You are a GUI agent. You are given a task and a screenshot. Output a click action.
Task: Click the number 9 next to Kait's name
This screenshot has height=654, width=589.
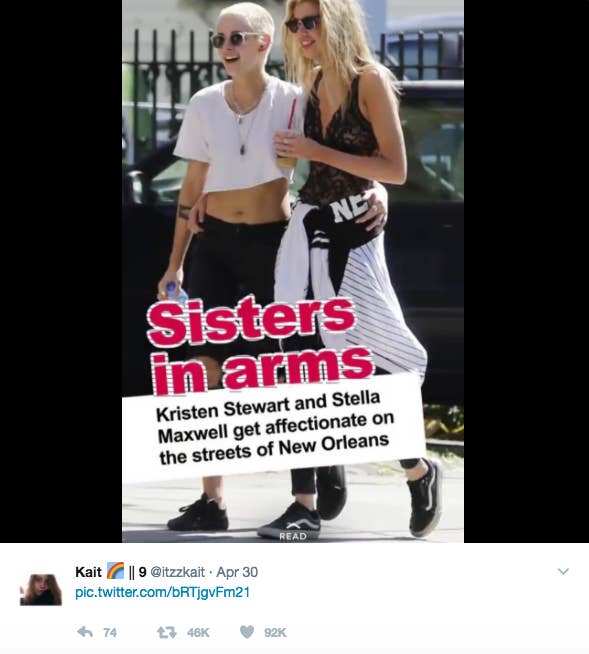142,572
